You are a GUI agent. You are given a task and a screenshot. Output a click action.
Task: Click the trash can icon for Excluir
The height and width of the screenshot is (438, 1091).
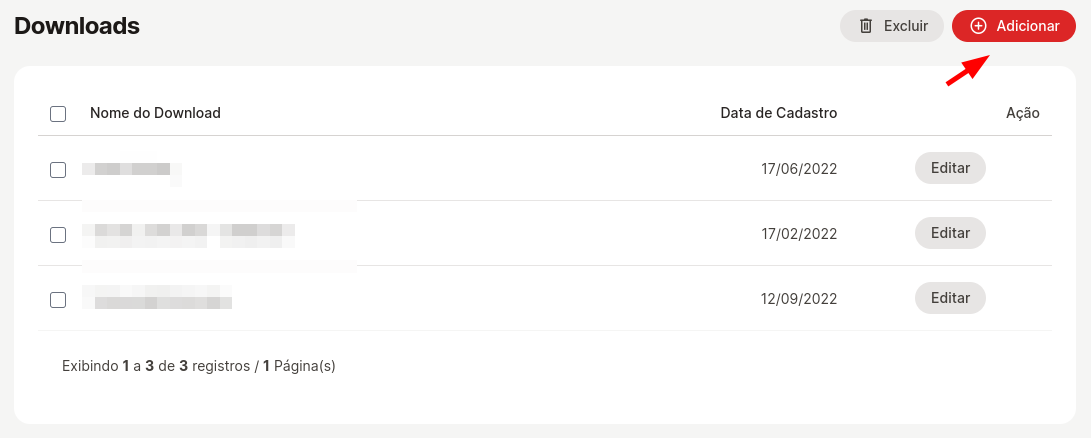pos(866,26)
